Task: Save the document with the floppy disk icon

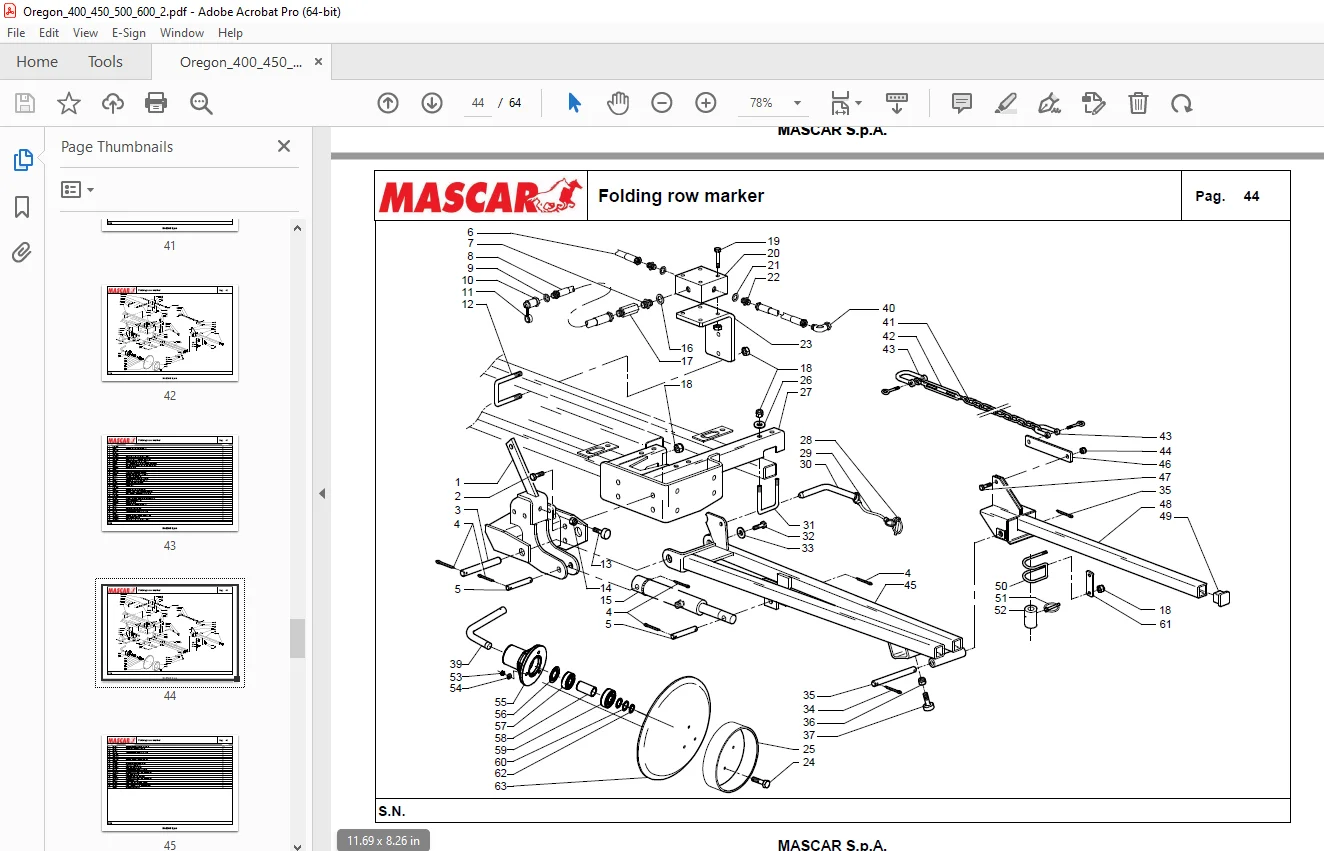Action: 25,103
